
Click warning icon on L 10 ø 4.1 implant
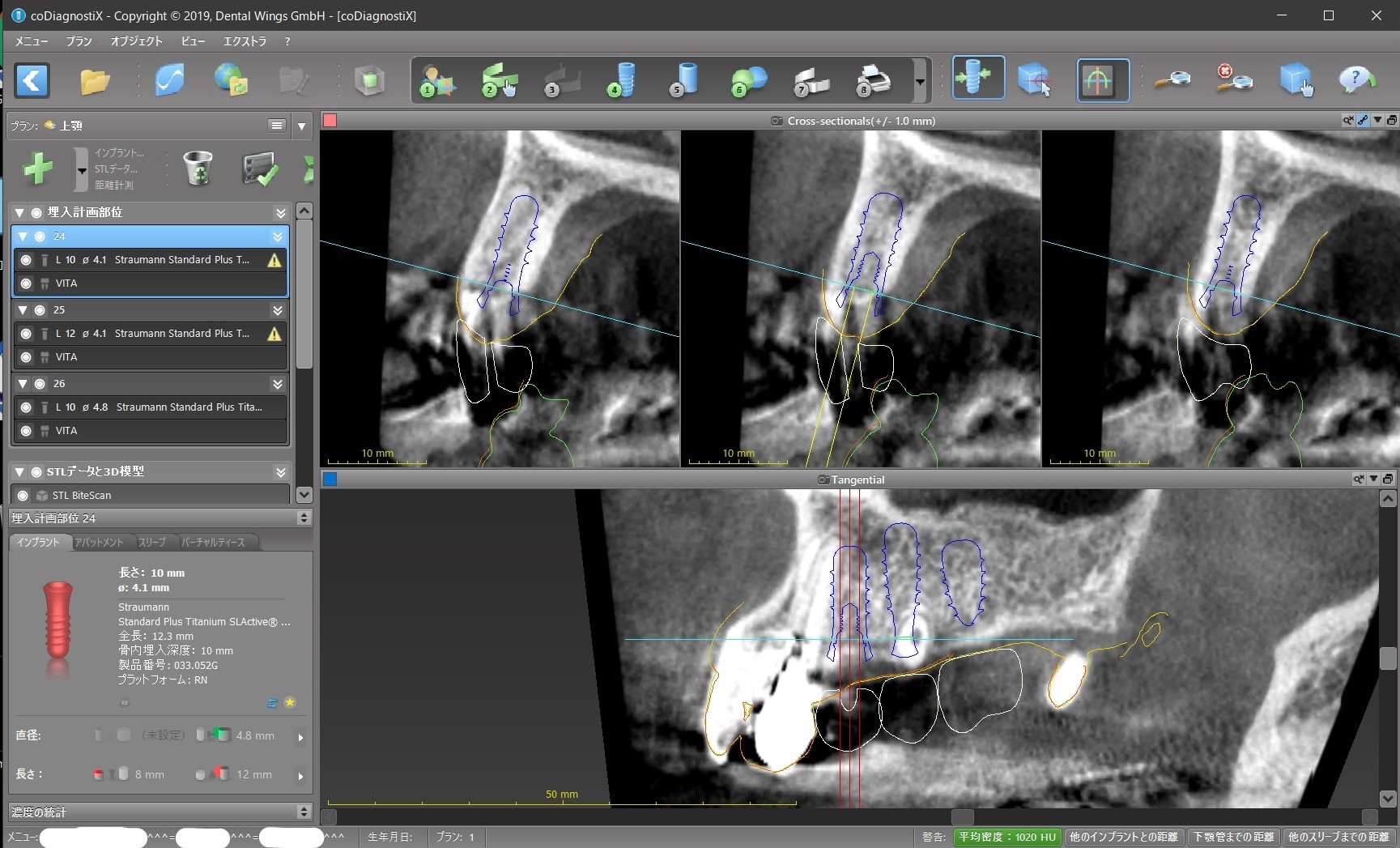pyautogui.click(x=274, y=260)
